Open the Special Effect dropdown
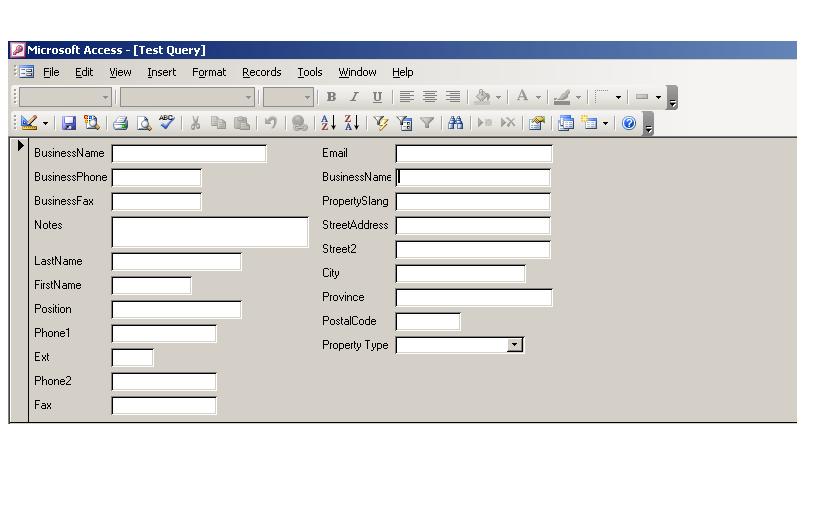 click(x=658, y=97)
